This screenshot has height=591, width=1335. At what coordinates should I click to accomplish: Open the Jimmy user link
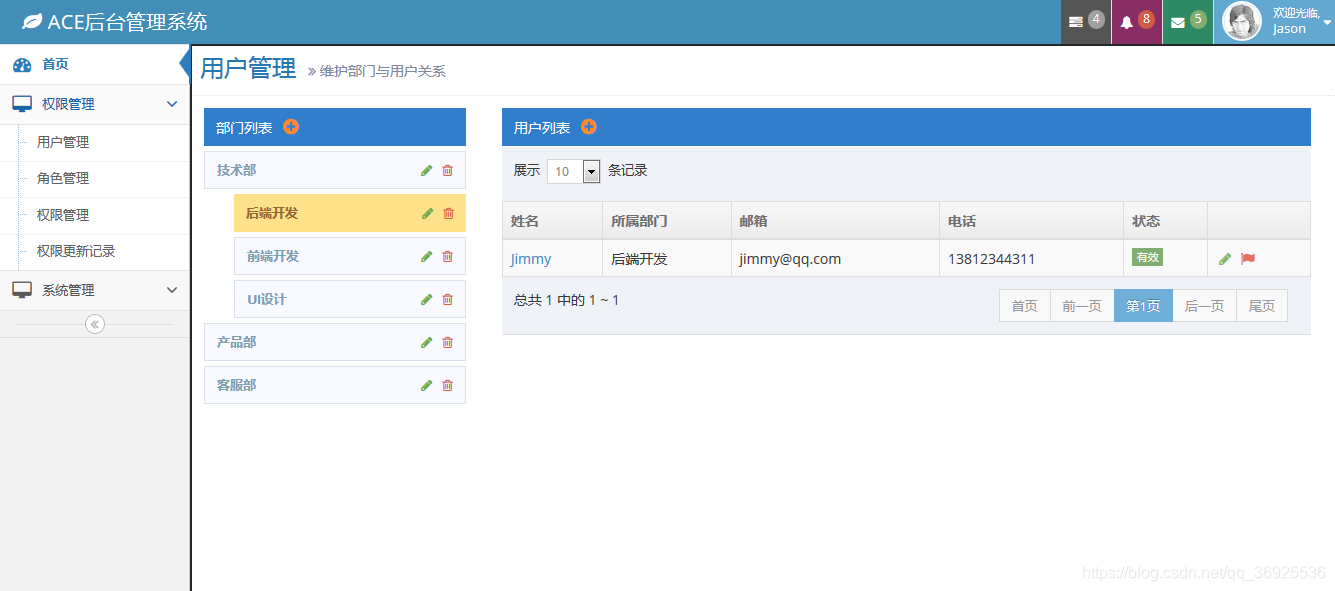[531, 259]
